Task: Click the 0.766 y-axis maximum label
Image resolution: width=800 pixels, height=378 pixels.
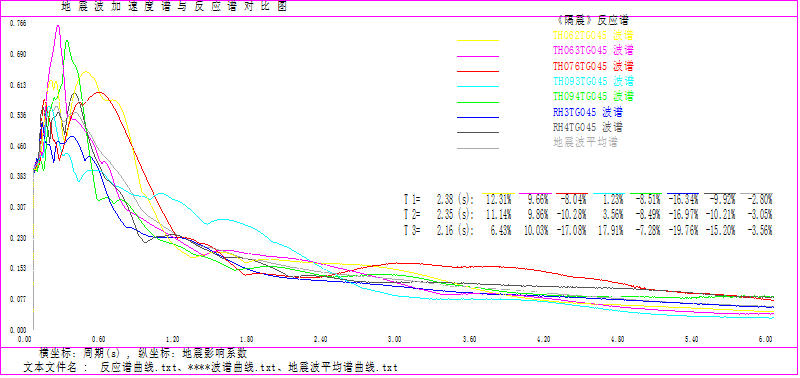Action: pyautogui.click(x=18, y=23)
